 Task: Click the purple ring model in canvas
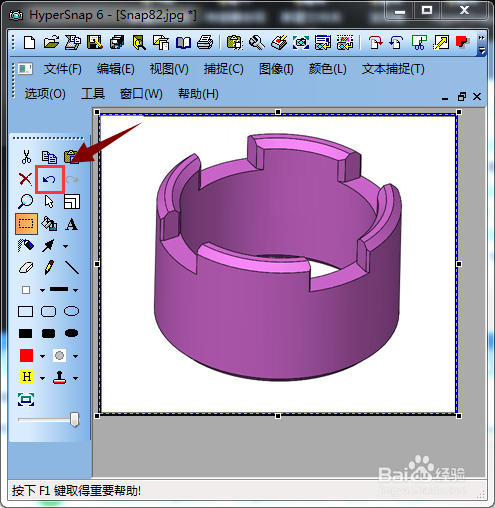(x=278, y=257)
